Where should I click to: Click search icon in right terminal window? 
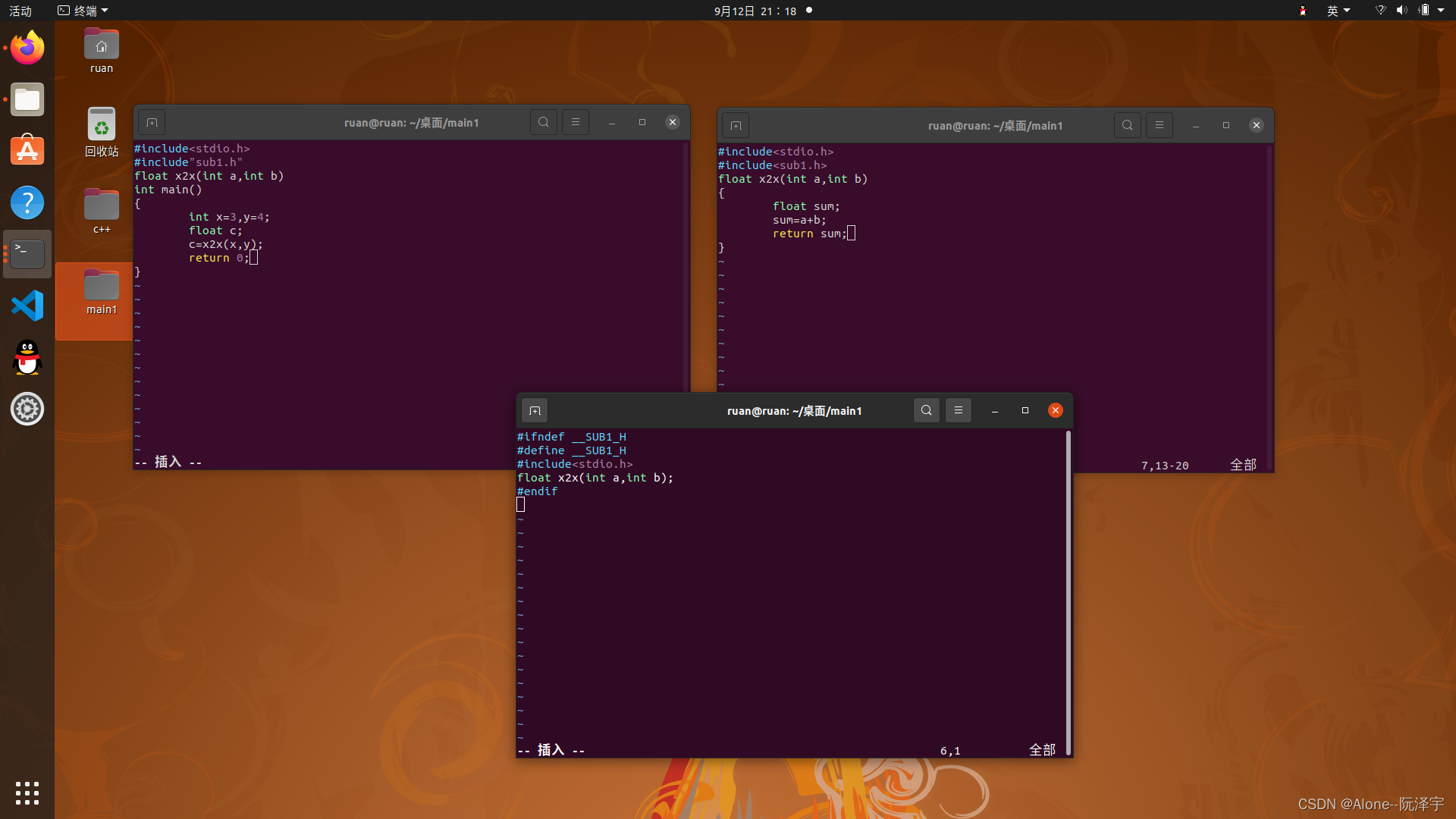coord(1127,125)
